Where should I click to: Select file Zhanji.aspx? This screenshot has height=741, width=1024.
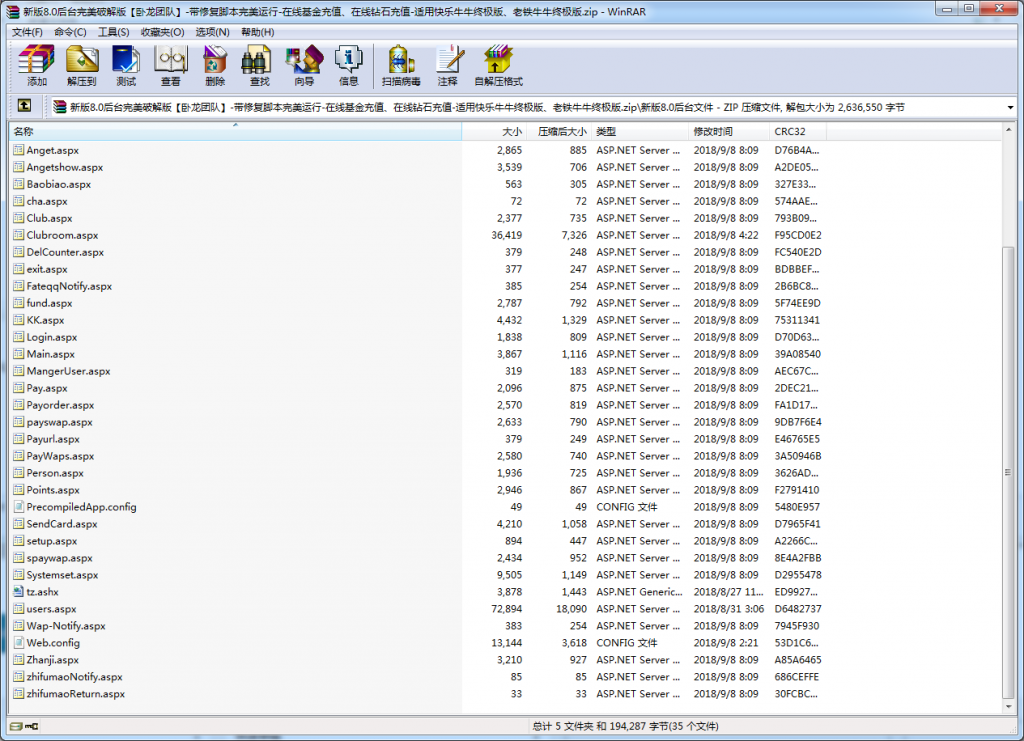[53, 660]
